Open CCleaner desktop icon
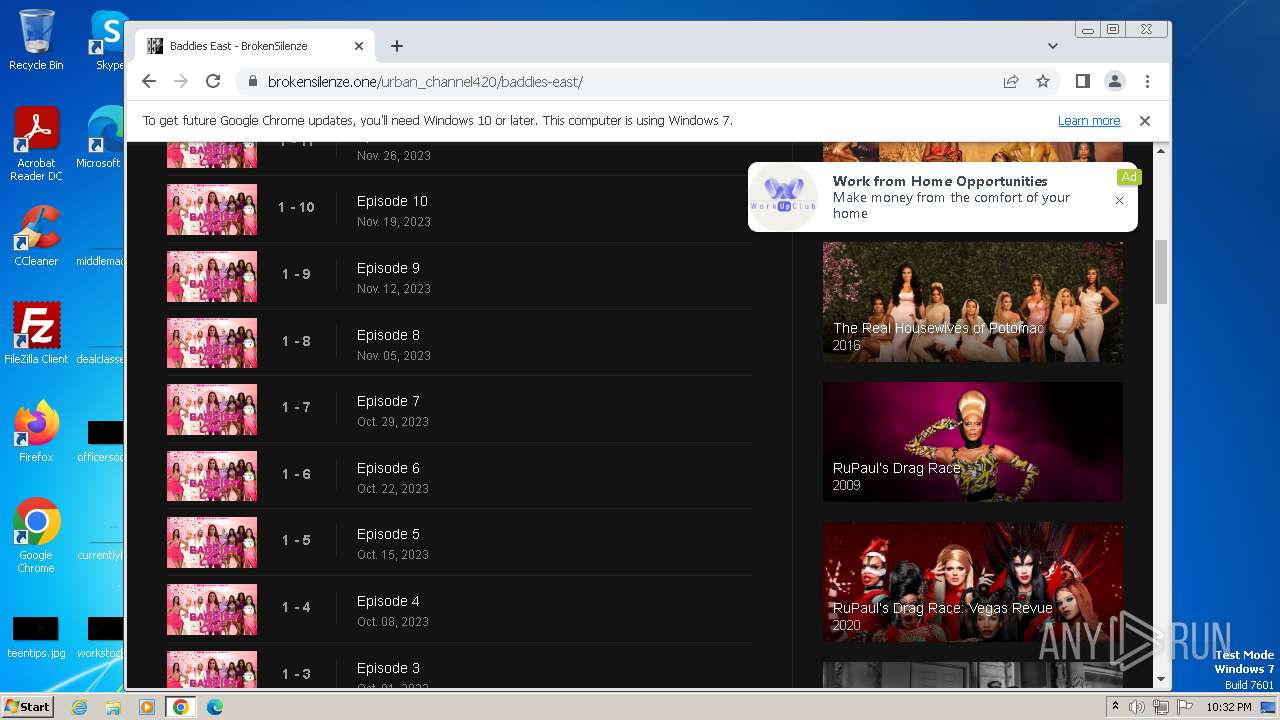 (36, 236)
